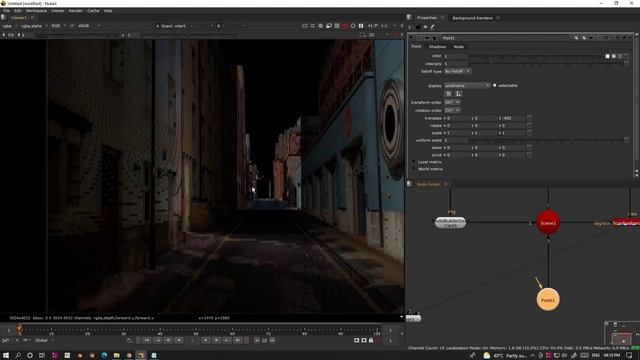Viewport: 640px width, 360px height.
Task: Open the Edit menu
Action: [x=18, y=11]
